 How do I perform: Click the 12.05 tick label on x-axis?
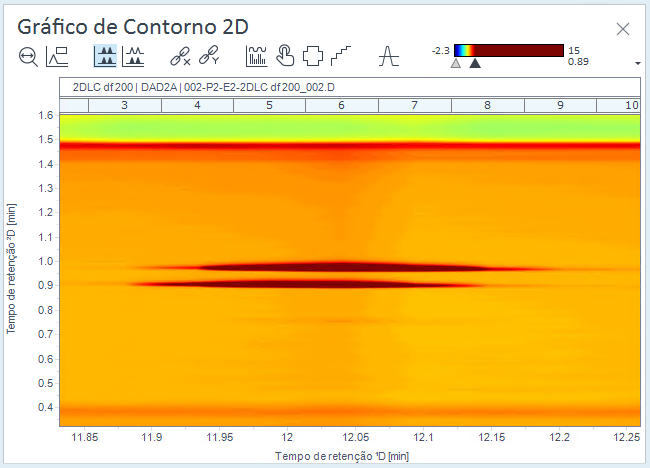point(356,437)
